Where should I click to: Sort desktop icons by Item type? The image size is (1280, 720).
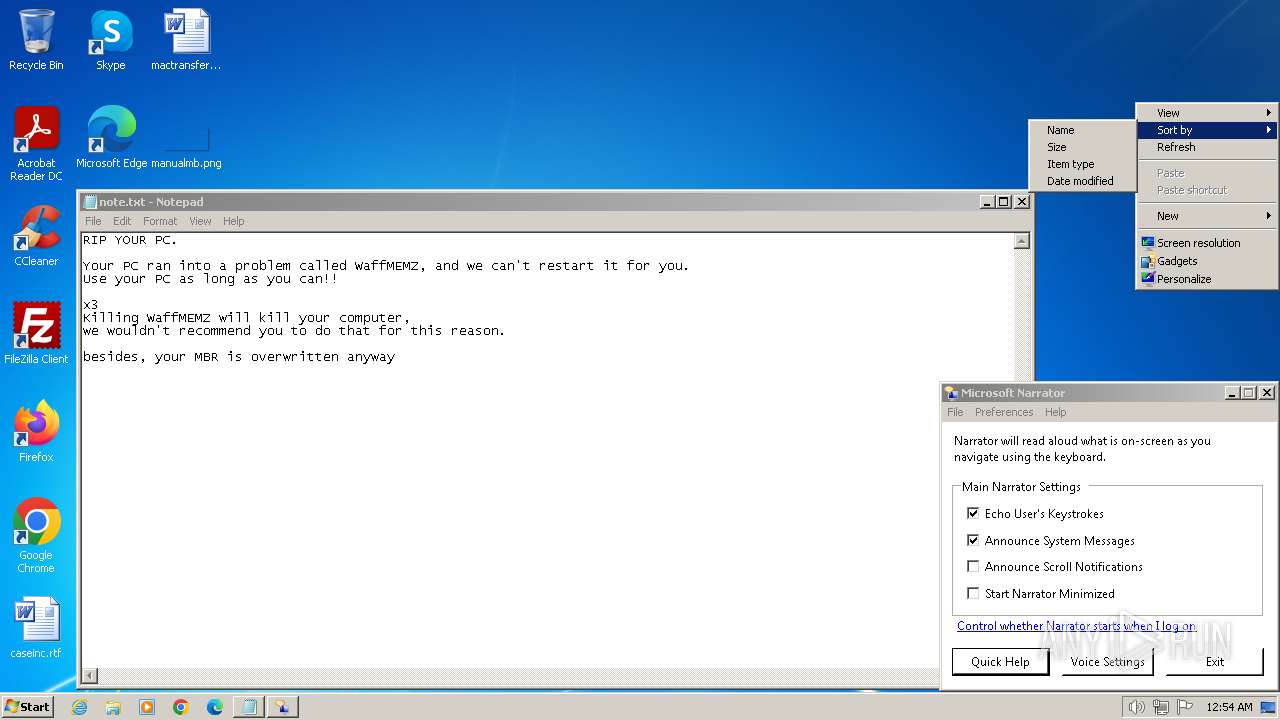1083,164
